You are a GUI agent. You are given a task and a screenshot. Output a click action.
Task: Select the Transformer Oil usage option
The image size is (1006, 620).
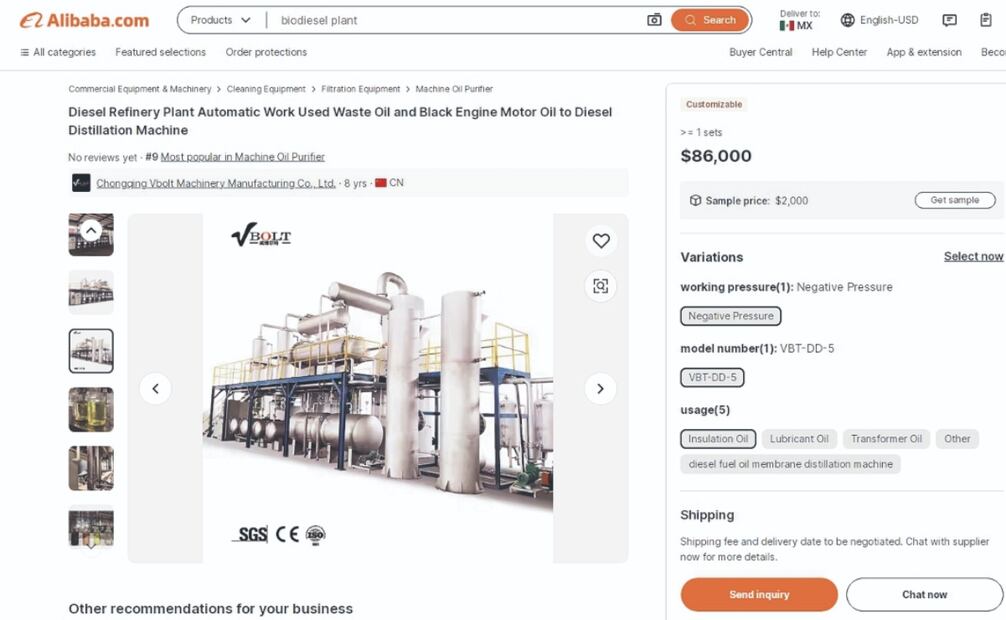[x=886, y=439]
